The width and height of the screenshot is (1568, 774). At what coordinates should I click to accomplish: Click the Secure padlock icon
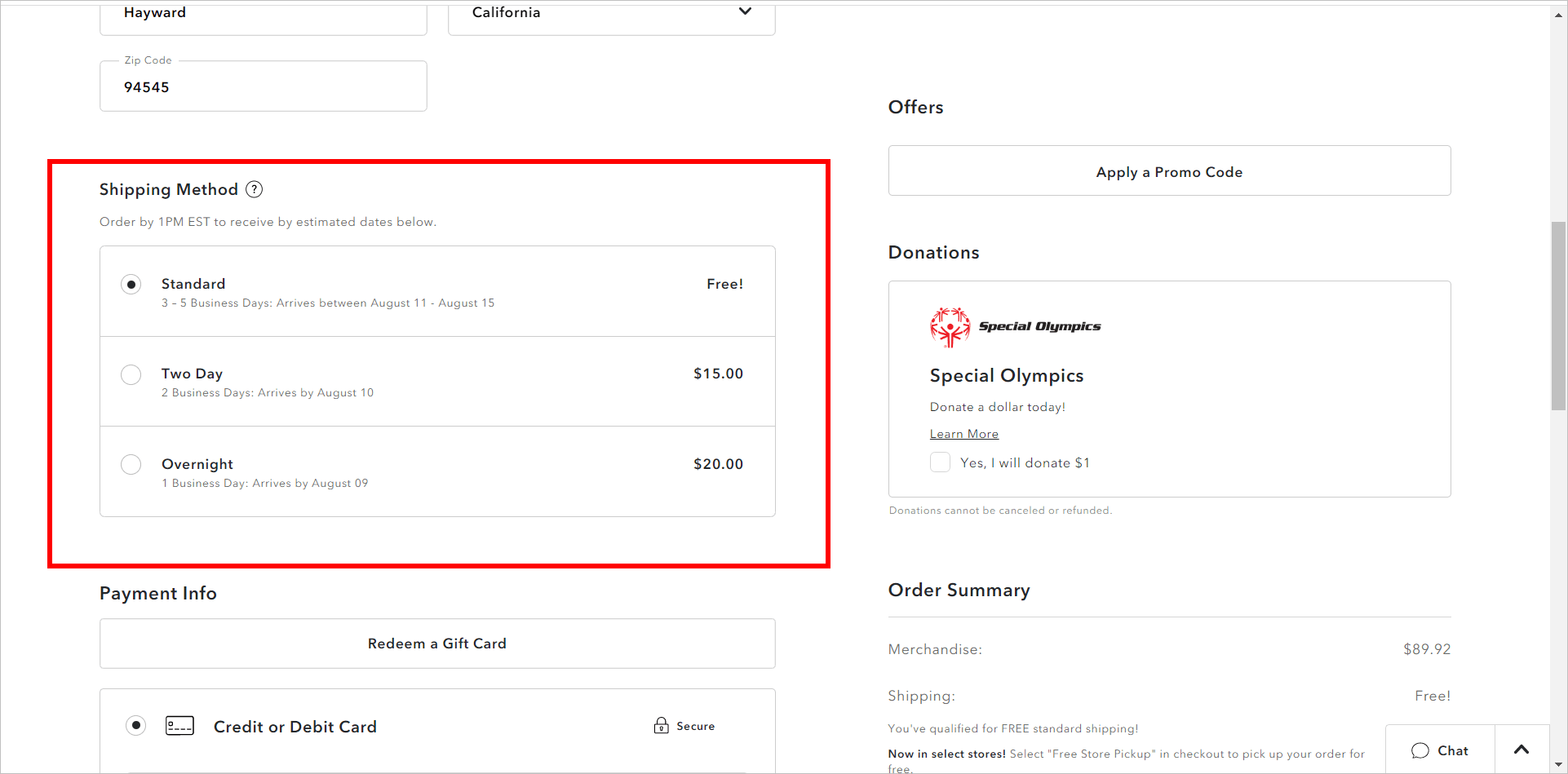pos(661,725)
